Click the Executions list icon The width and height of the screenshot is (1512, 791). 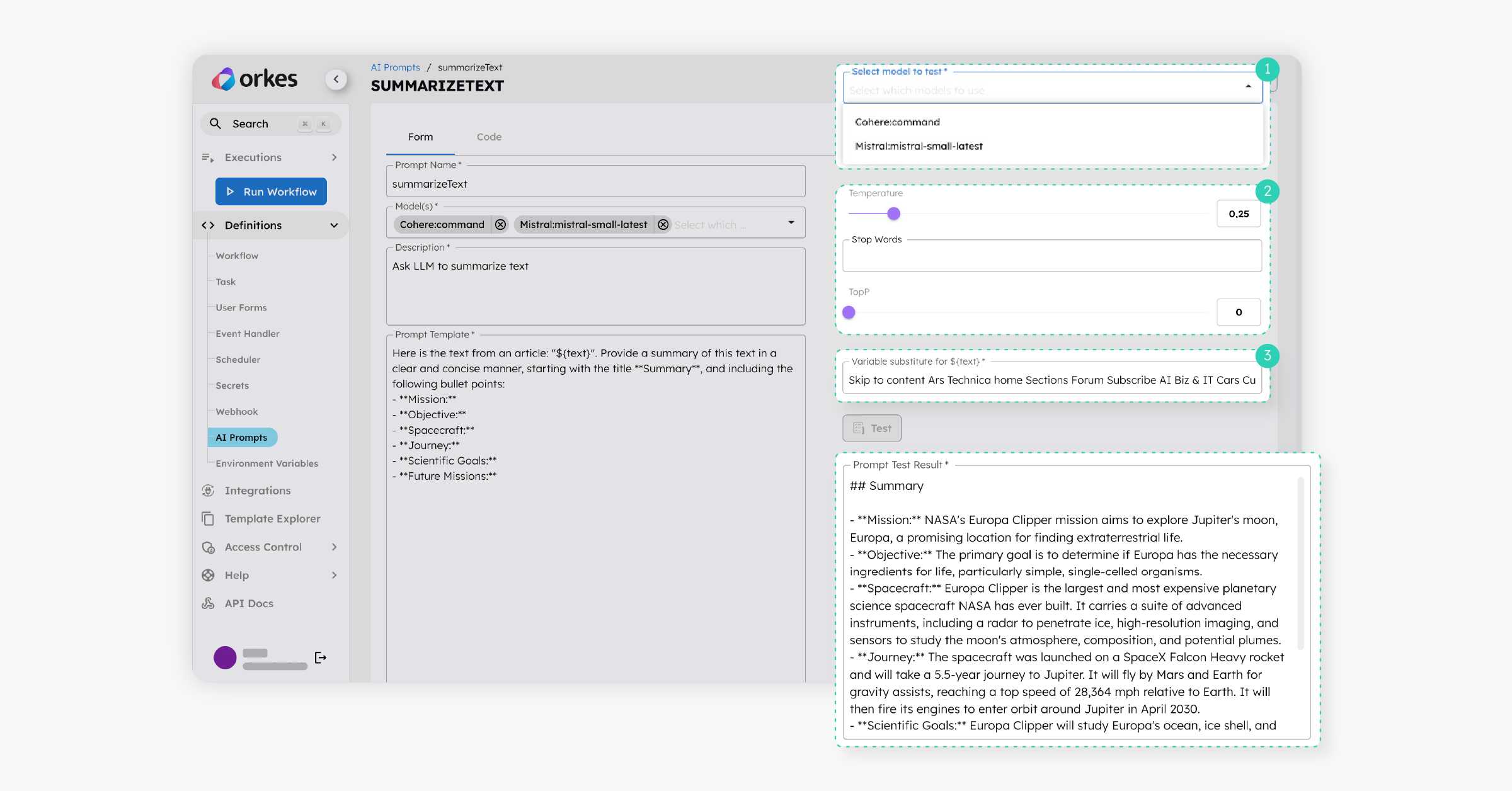coord(208,157)
